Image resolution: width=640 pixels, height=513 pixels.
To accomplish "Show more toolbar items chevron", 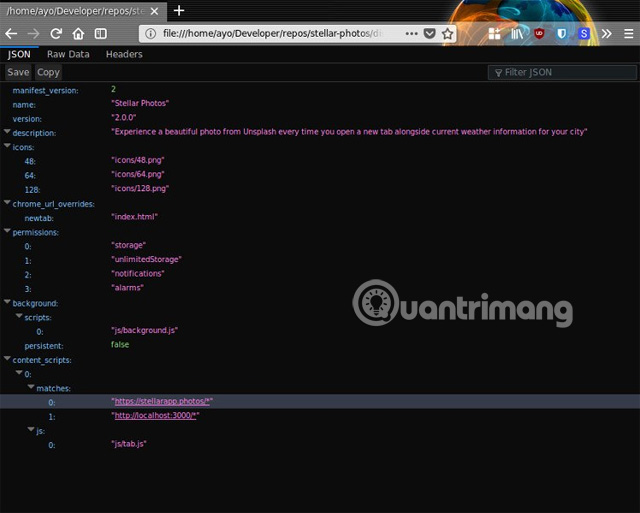I will pos(607,33).
